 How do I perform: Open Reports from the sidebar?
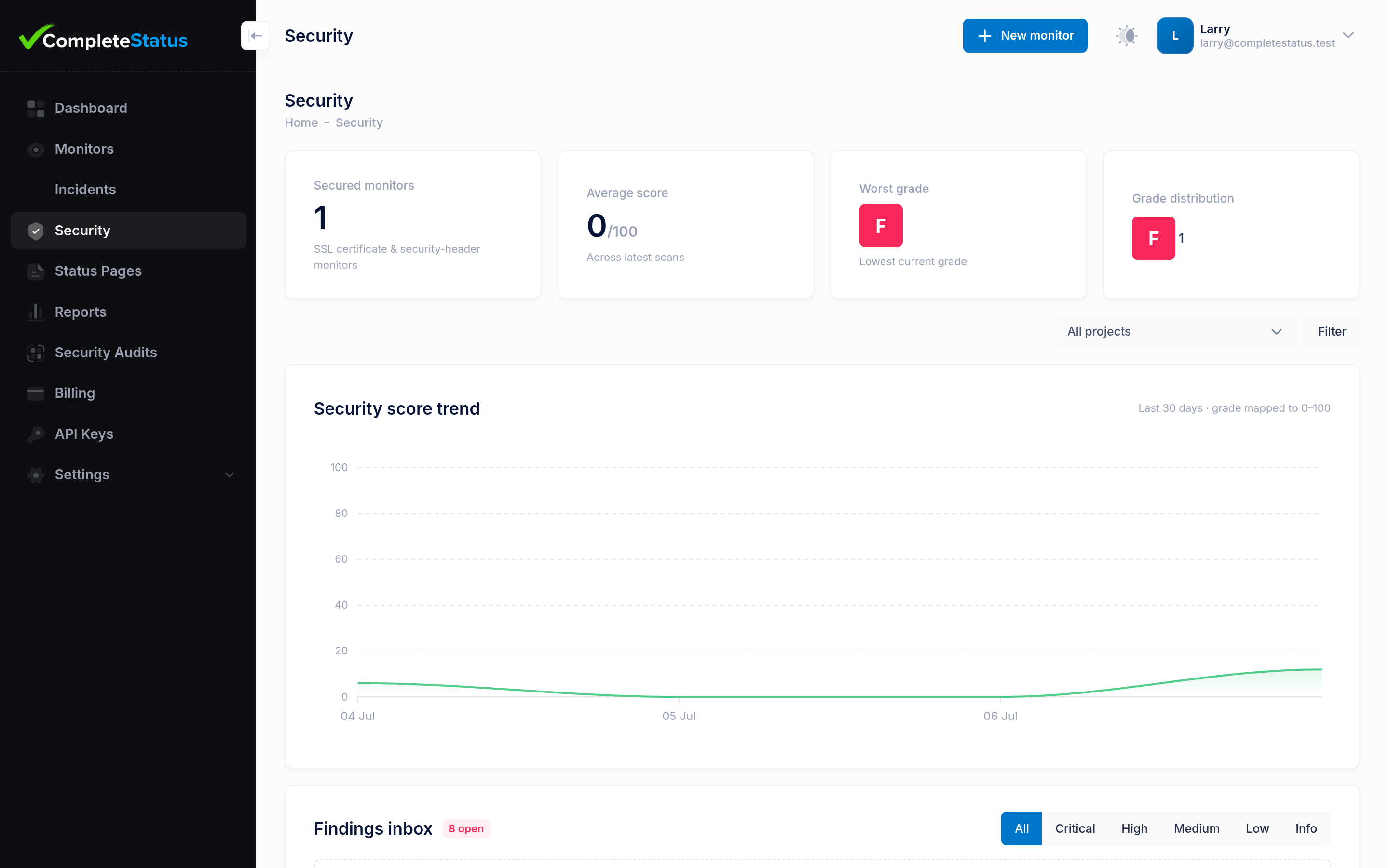[128, 312]
